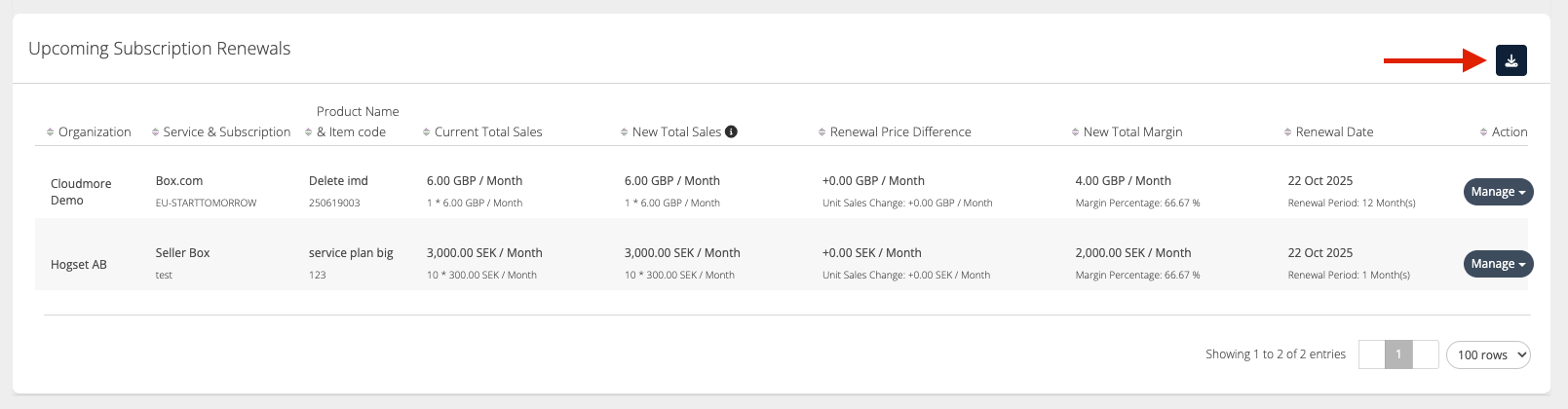Screen dimensions: 1568x409
Task: Click the previous page pagination button
Action: [x=1371, y=354]
